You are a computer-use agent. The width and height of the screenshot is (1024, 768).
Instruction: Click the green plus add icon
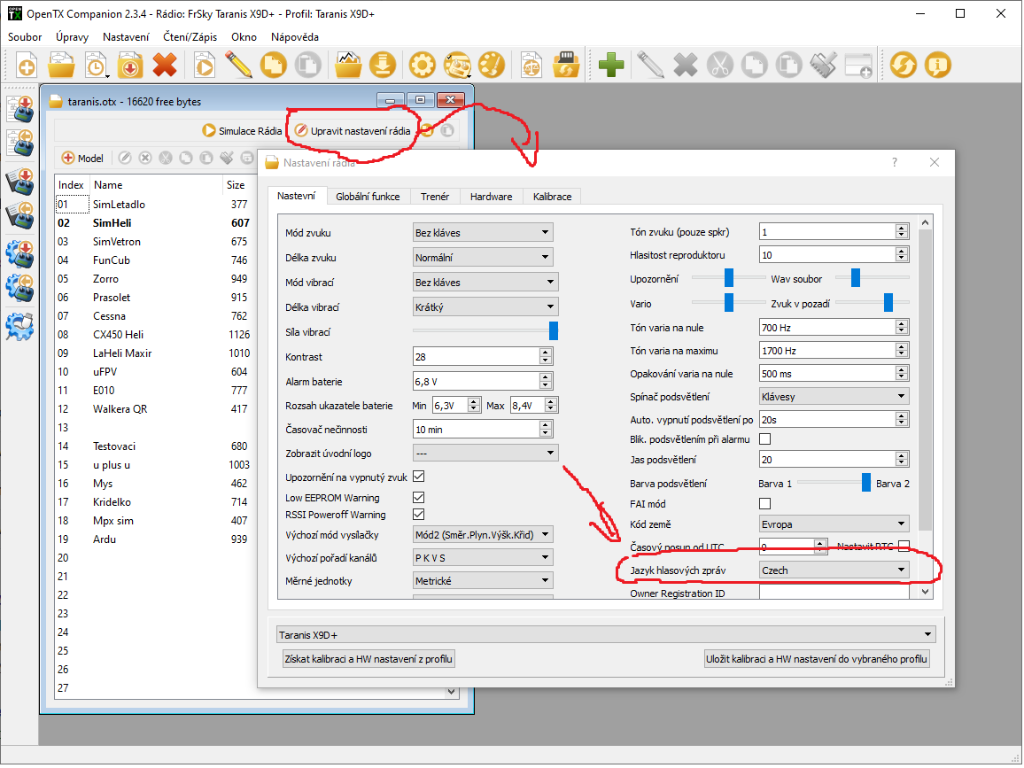tap(612, 66)
